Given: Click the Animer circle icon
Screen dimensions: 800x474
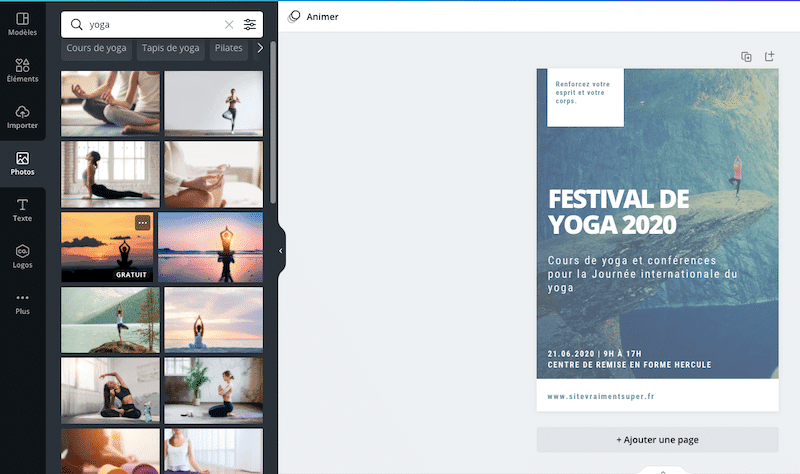Looking at the screenshot, I should (x=294, y=17).
